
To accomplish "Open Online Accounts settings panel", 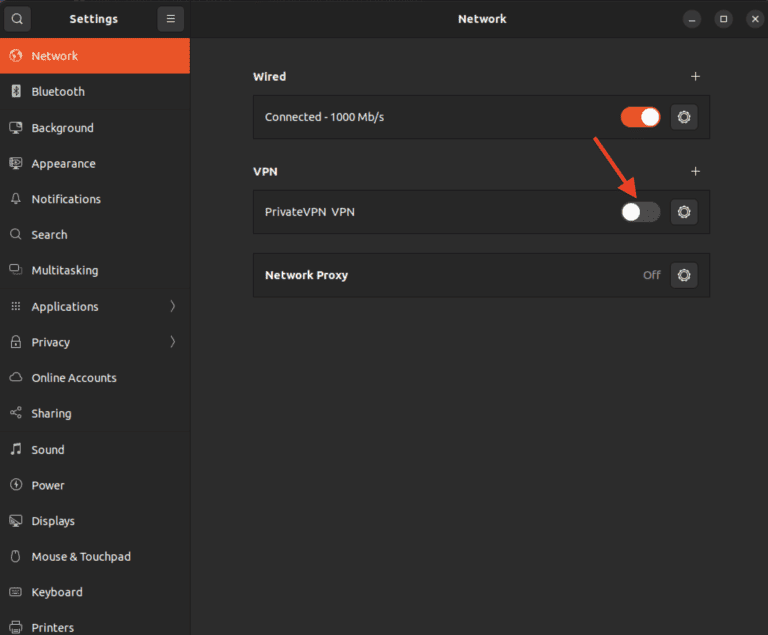I will click(74, 378).
